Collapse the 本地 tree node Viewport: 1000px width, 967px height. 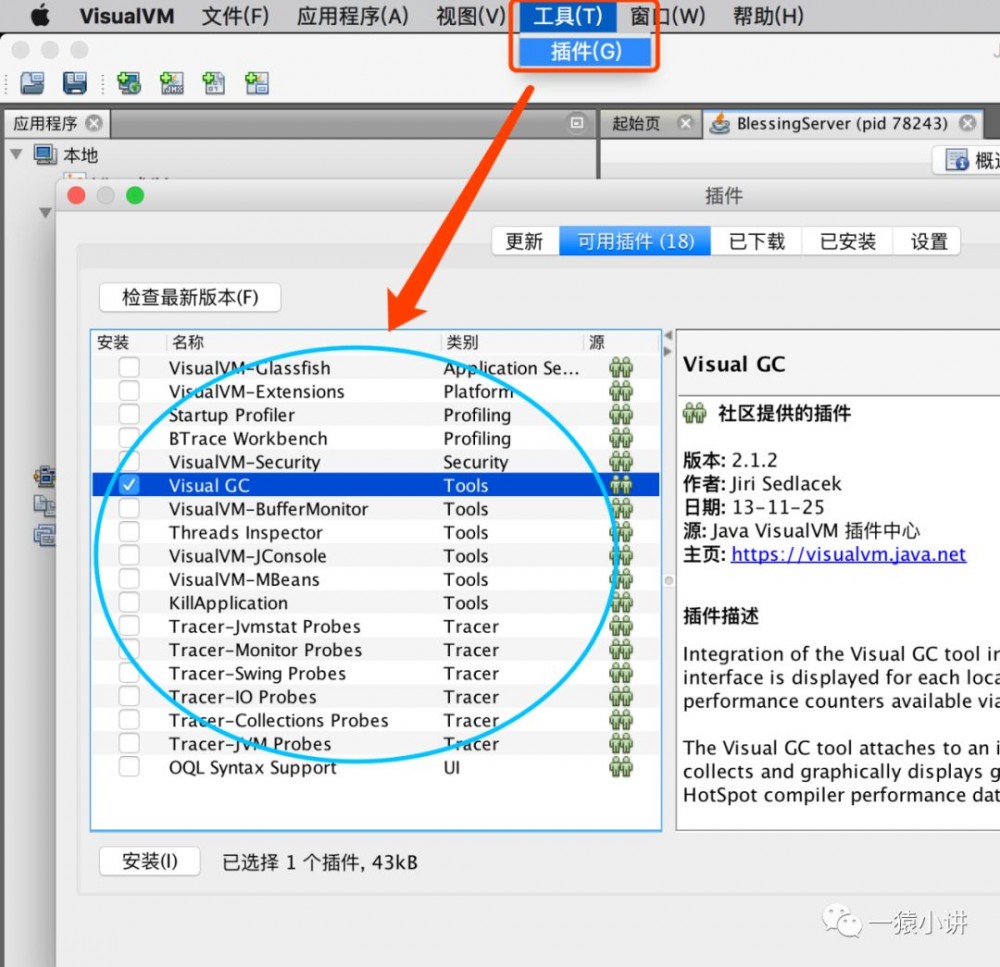pyautogui.click(x=17, y=155)
